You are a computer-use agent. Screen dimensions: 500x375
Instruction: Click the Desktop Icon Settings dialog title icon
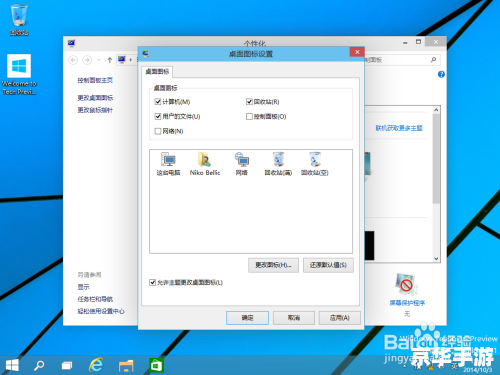pos(145,54)
